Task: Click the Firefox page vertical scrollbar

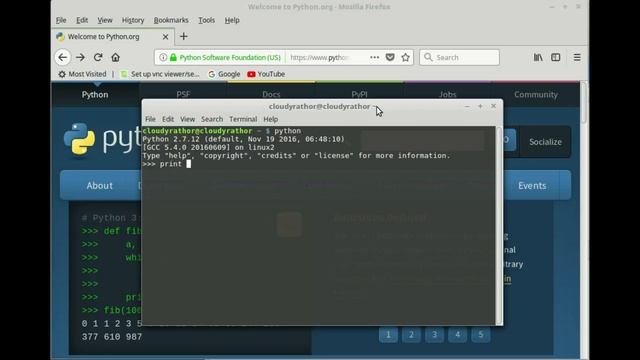Action: click(x=584, y=102)
